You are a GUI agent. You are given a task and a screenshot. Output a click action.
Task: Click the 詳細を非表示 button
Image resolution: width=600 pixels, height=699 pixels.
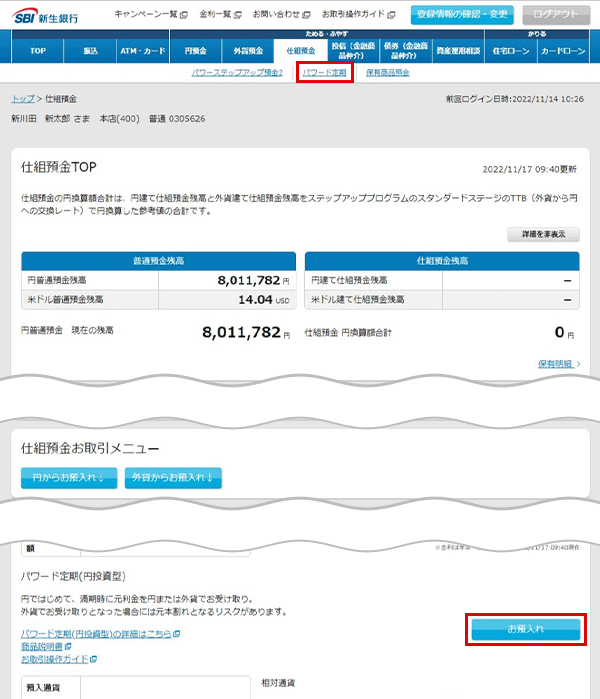[x=543, y=234]
